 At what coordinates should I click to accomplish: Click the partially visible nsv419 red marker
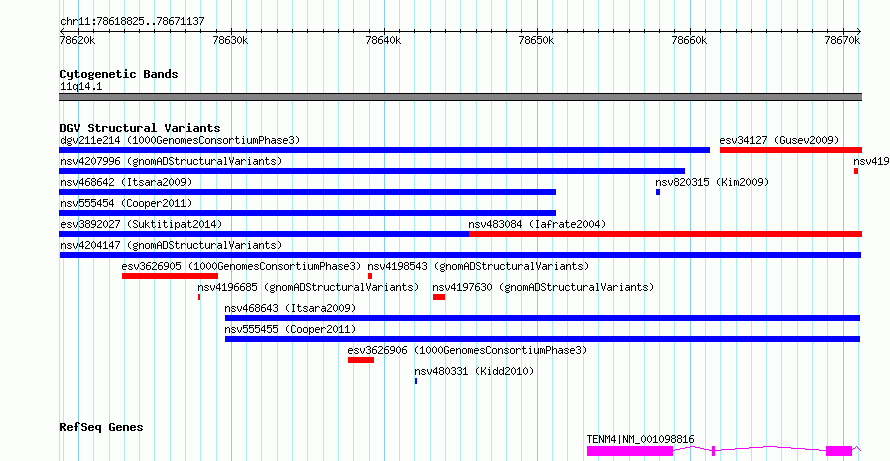pos(856,171)
